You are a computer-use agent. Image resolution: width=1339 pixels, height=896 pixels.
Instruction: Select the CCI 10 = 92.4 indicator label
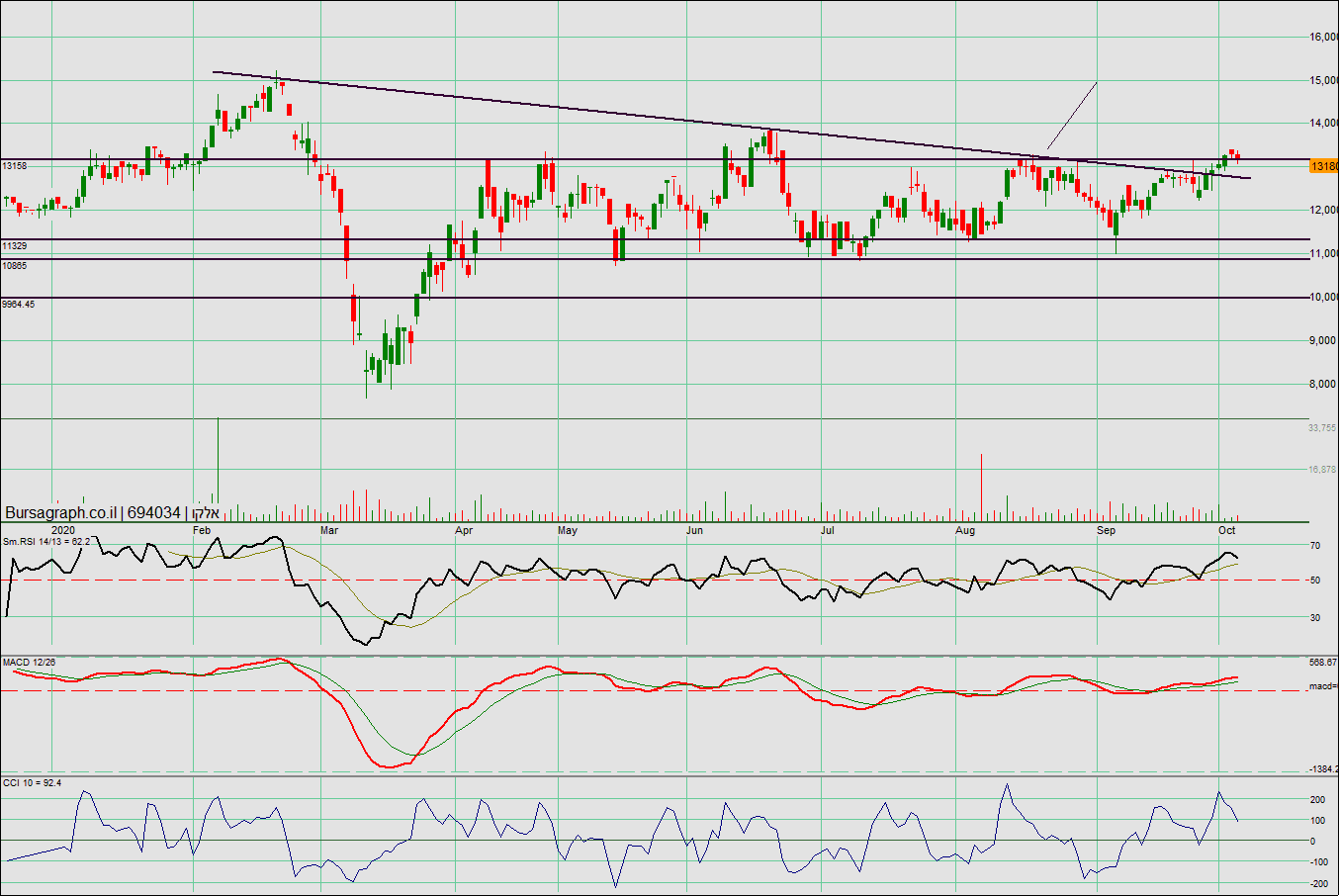point(32,782)
